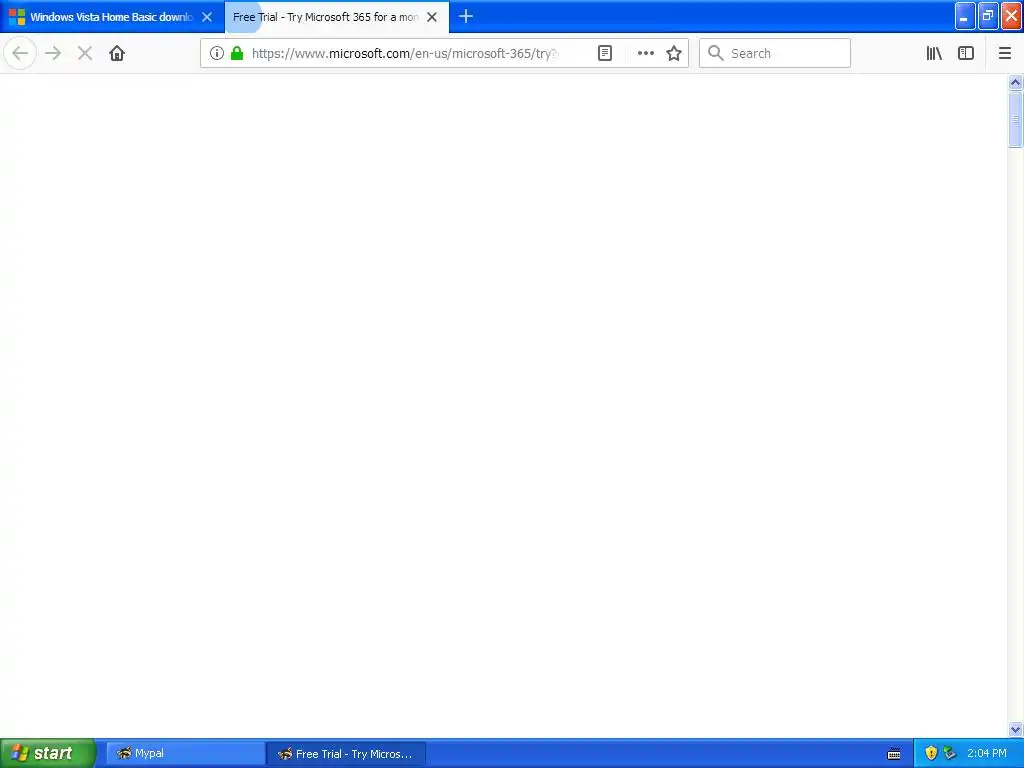Click the Microsoft logo favicon on first tab
1024x768 pixels.
[17, 17]
